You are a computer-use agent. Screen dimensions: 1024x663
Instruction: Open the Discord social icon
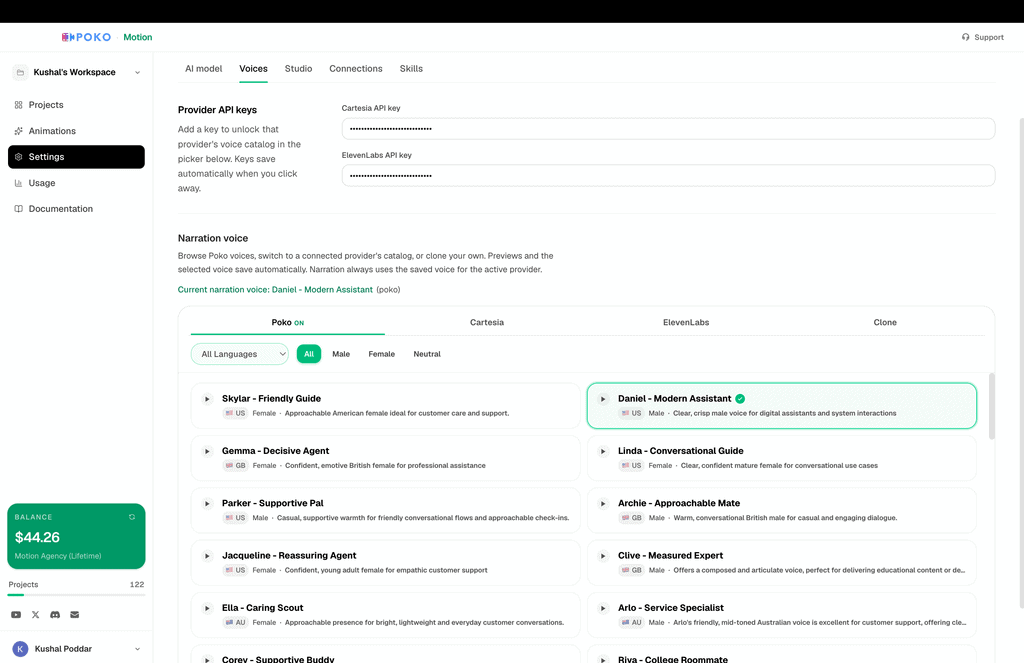[55, 615]
